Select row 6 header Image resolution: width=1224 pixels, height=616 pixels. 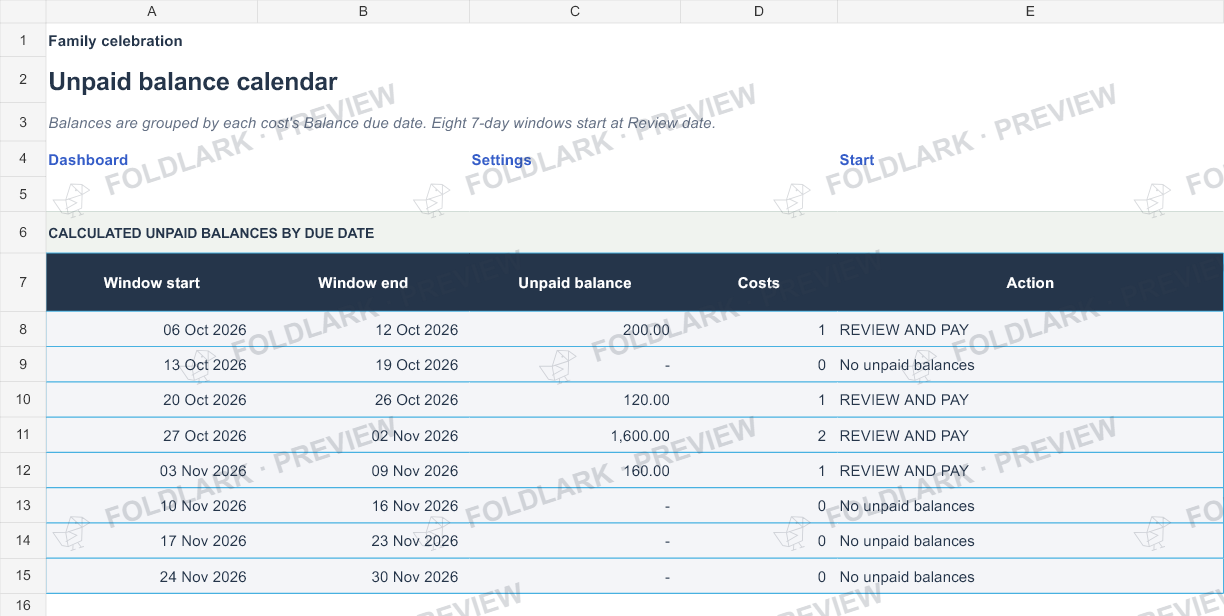pos(23,232)
